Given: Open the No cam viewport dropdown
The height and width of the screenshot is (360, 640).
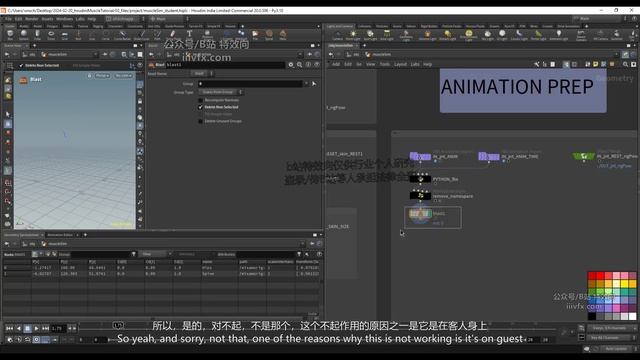Looking at the screenshot, I should [x=123, y=76].
